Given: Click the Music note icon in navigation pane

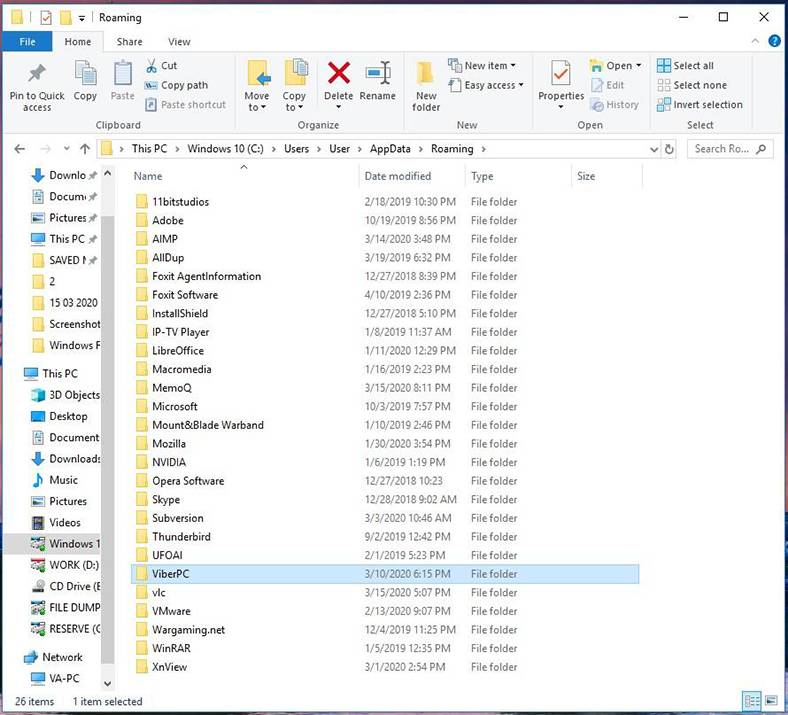Looking at the screenshot, I should click(38, 480).
